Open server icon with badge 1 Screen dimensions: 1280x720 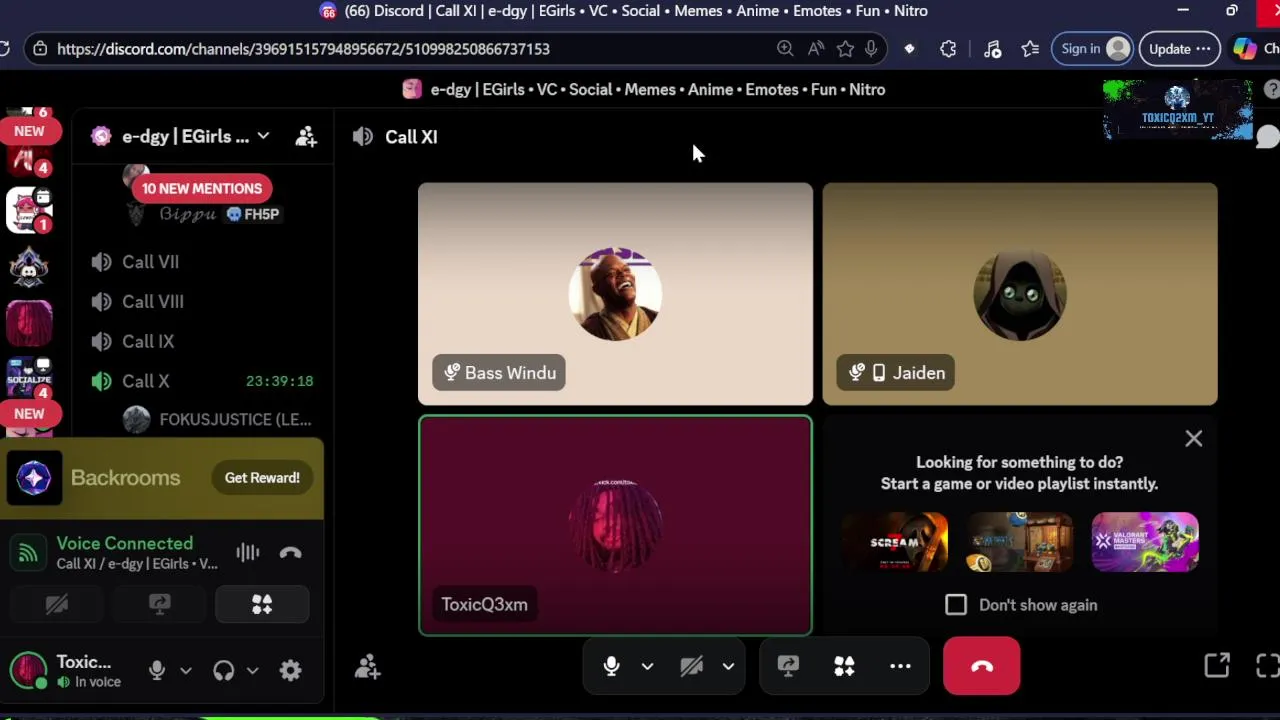pos(29,211)
